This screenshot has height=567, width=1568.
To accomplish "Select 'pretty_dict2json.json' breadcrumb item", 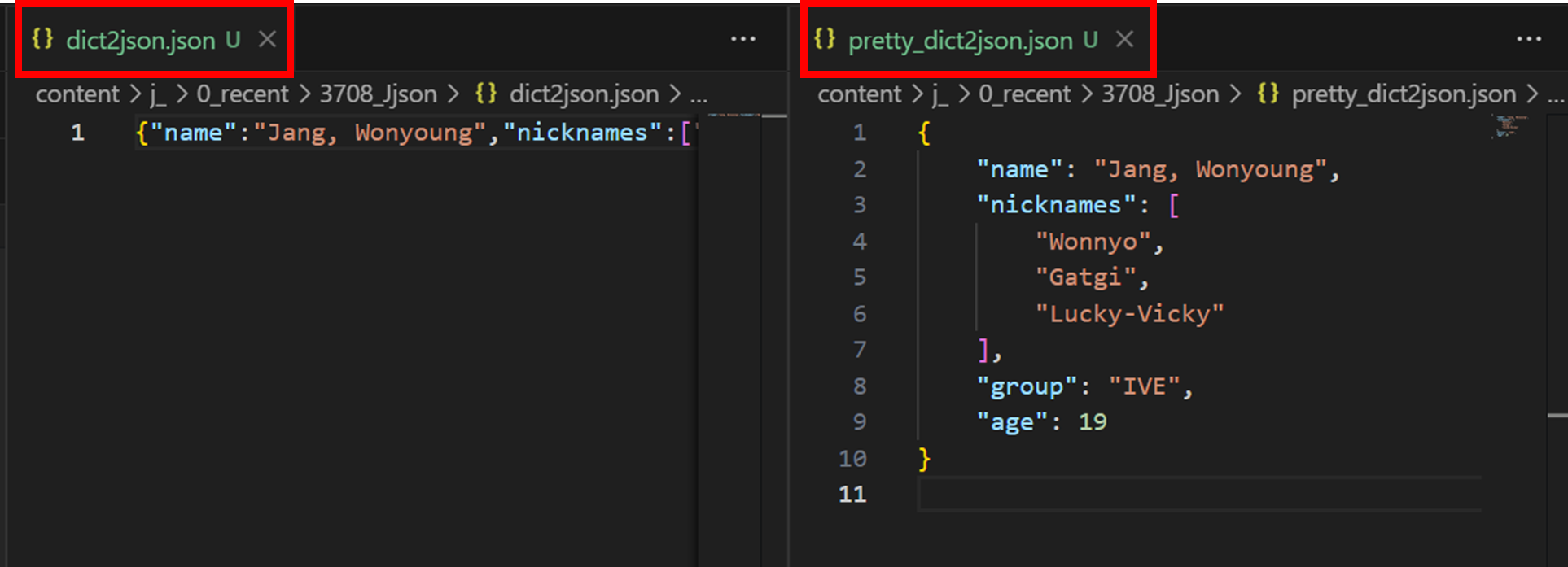I will coord(1404,94).
